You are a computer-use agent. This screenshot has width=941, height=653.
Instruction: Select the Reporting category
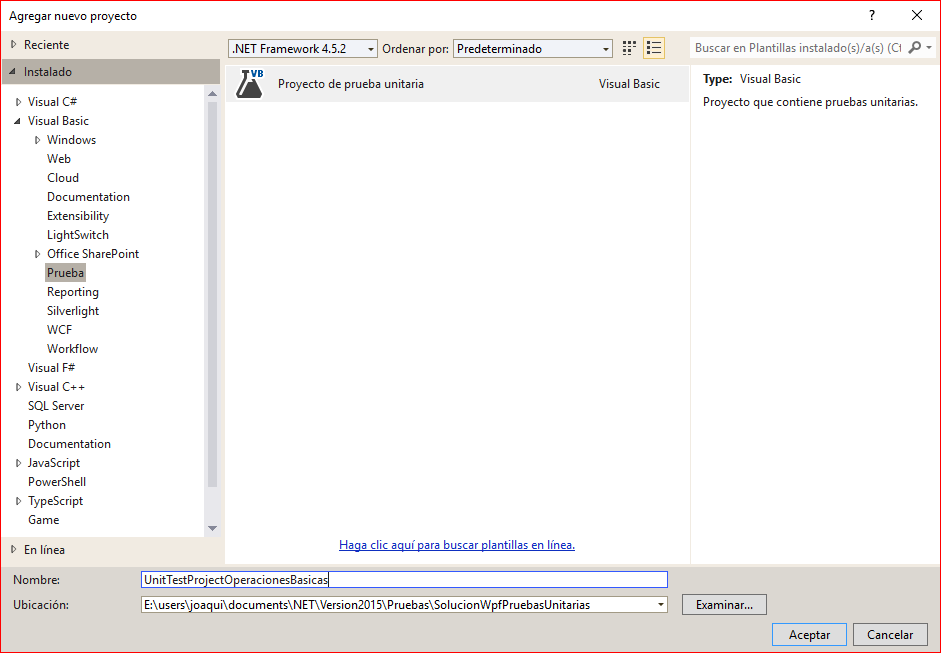(73, 292)
